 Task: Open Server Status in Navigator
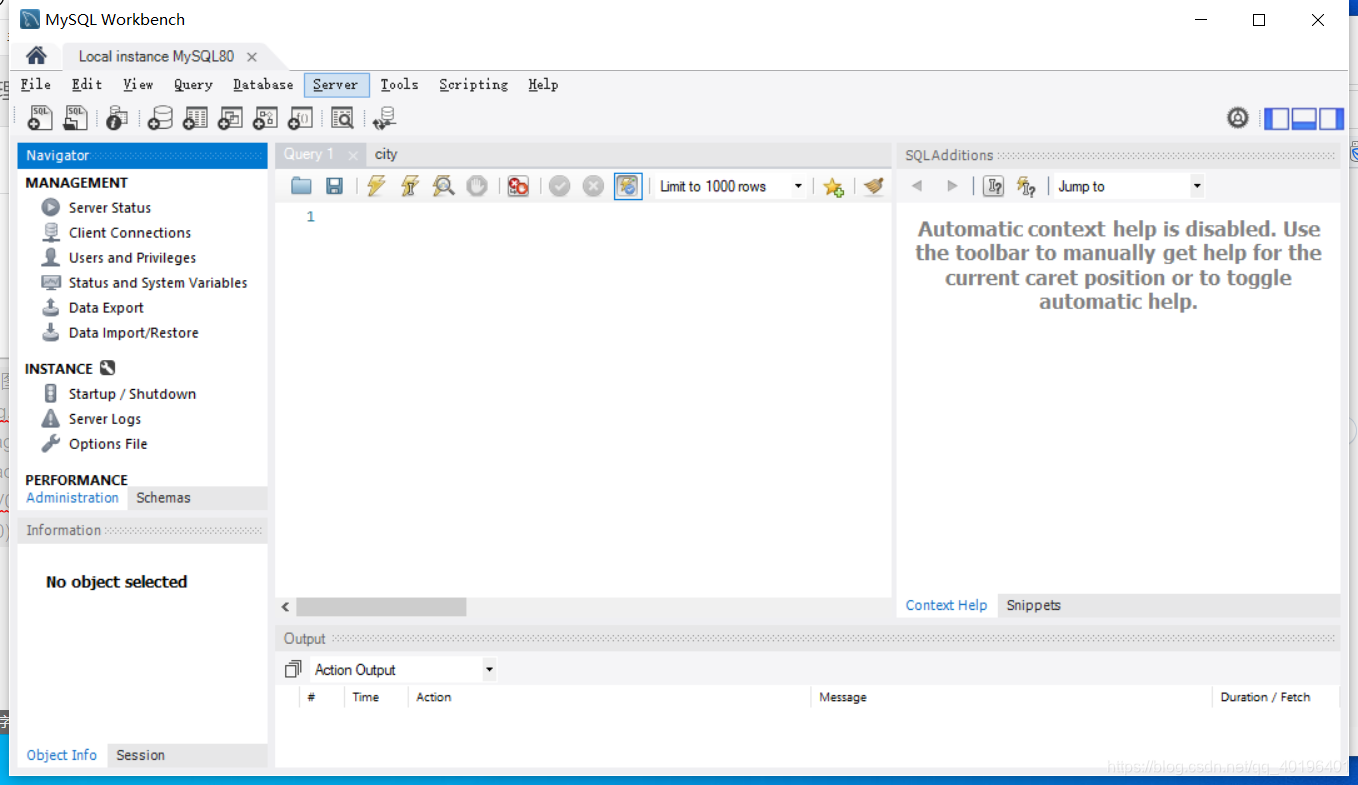click(110, 208)
